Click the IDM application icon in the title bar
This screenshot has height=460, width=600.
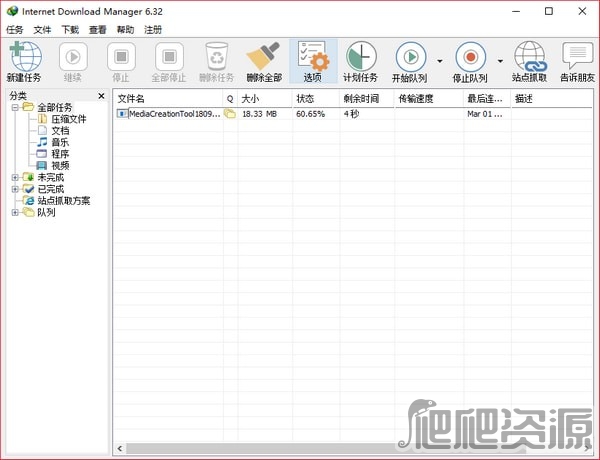point(12,11)
